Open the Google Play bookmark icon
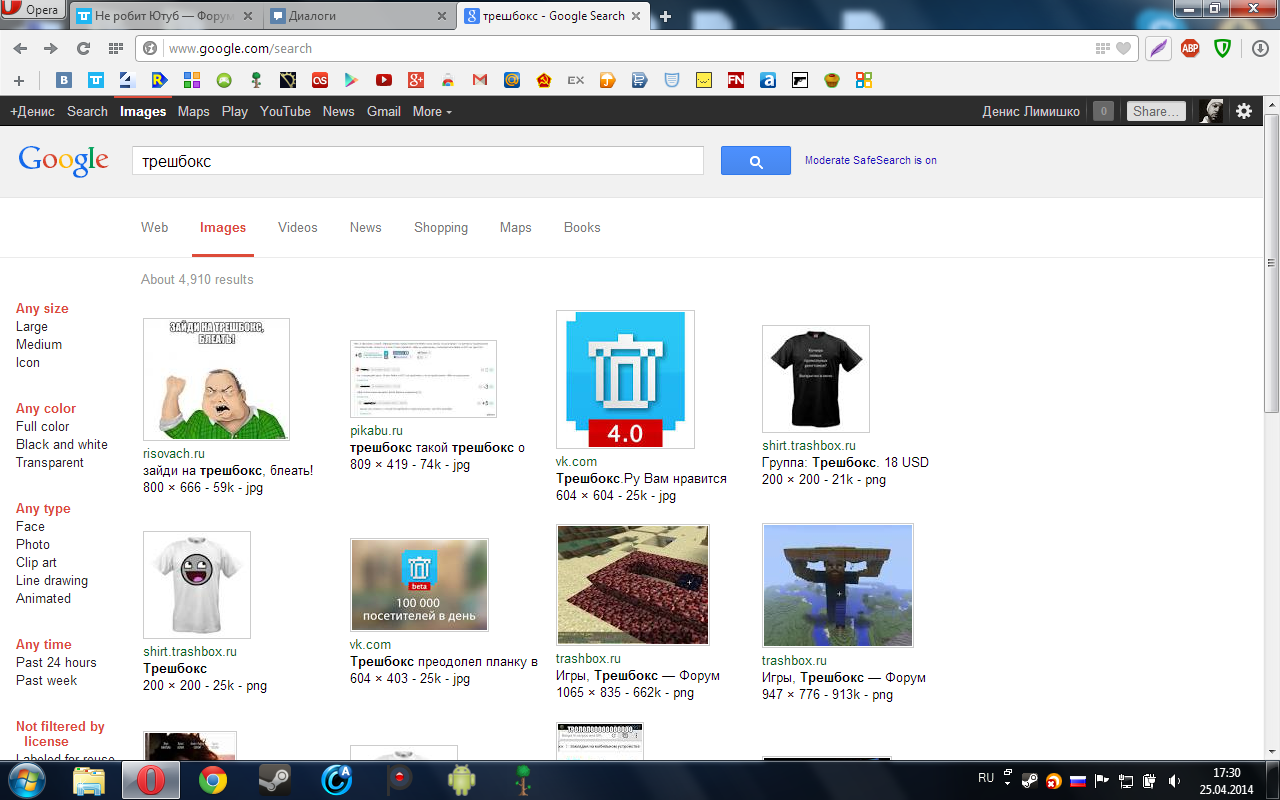 coord(352,80)
